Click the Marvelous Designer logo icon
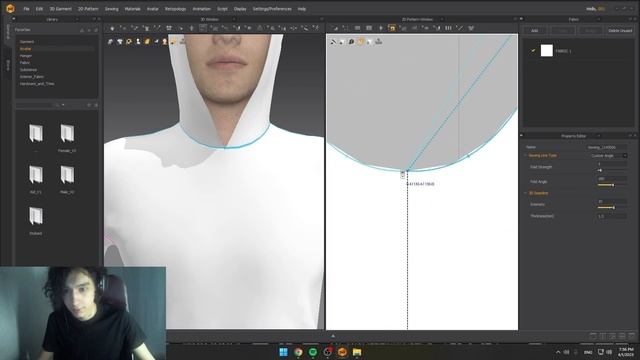The image size is (640, 360). tap(10, 9)
